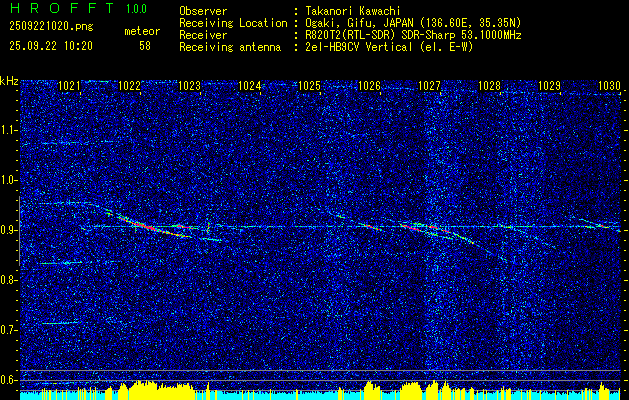
Task: Click the 1024 time axis marker
Action: pos(250,85)
